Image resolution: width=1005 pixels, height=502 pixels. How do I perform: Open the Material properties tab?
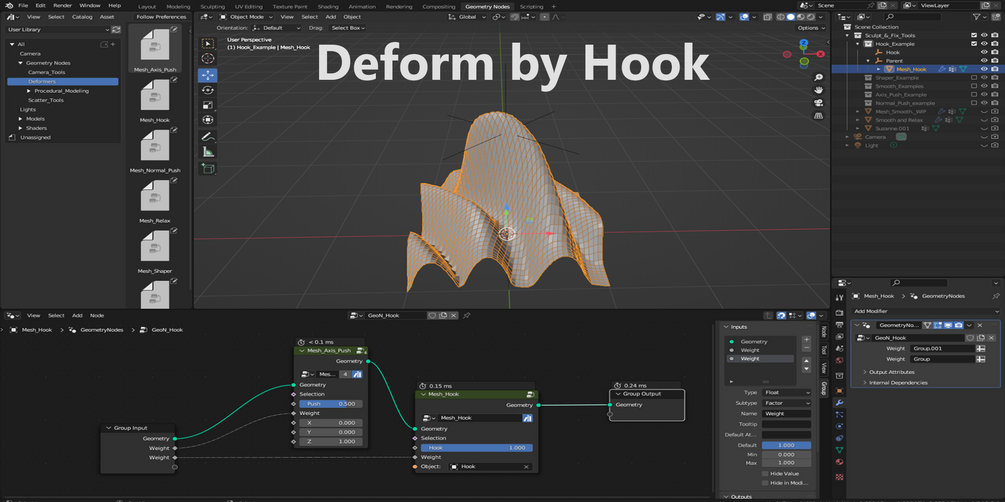(x=840, y=462)
